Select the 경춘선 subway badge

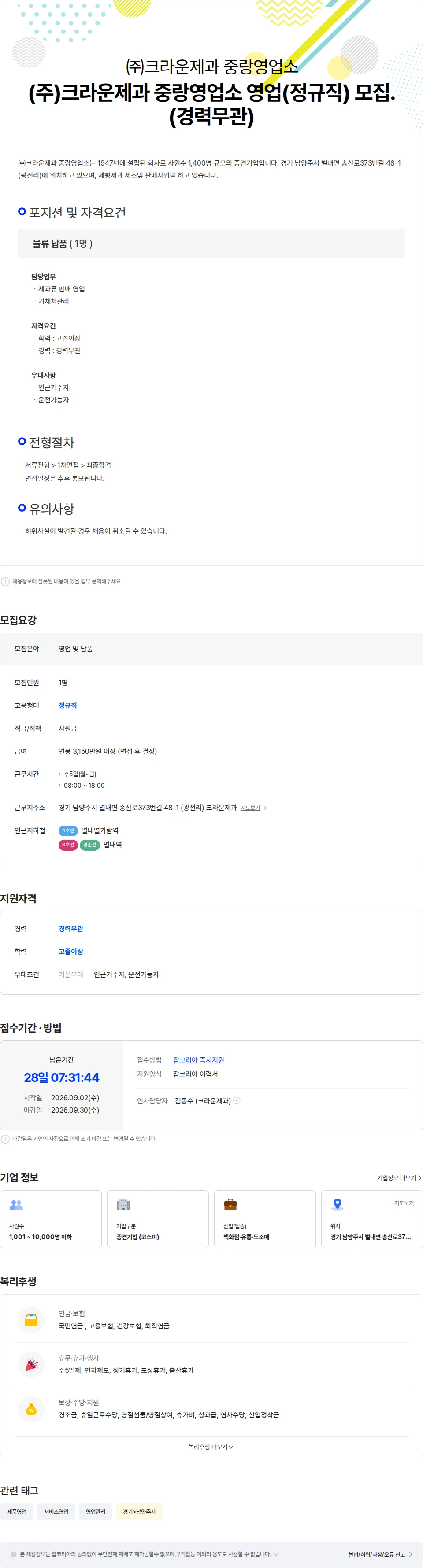(x=89, y=844)
